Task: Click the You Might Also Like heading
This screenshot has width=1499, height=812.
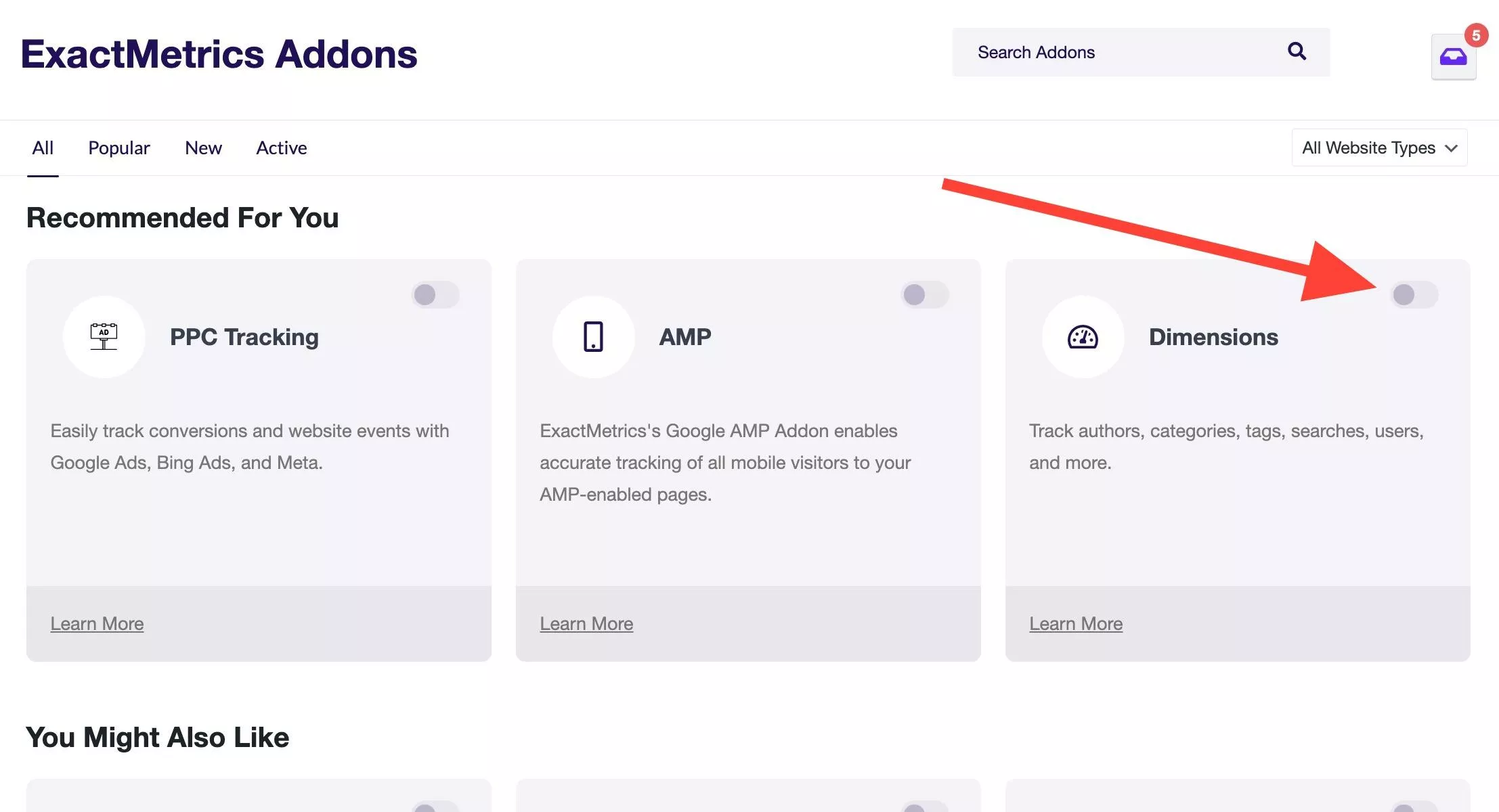Action: (x=157, y=738)
